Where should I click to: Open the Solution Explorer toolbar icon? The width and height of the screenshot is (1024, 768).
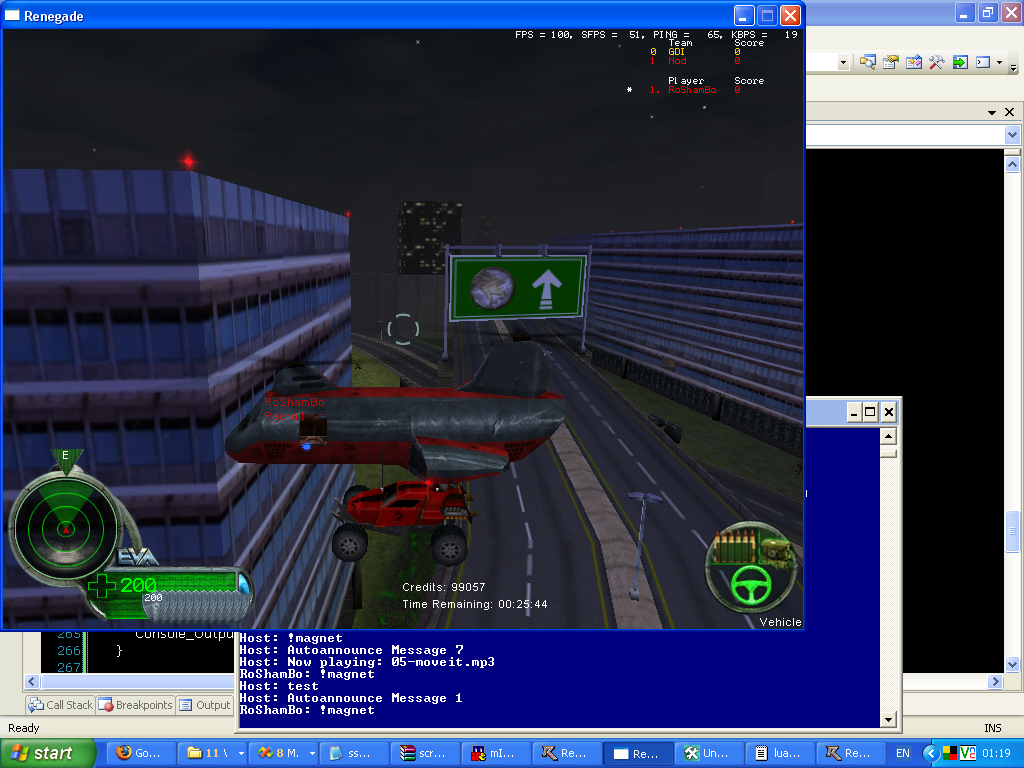coord(867,62)
